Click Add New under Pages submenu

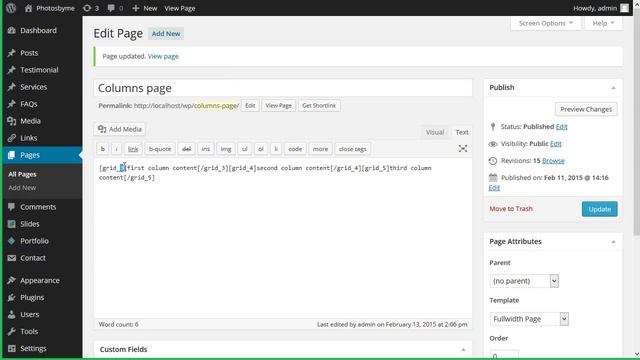[22, 188]
